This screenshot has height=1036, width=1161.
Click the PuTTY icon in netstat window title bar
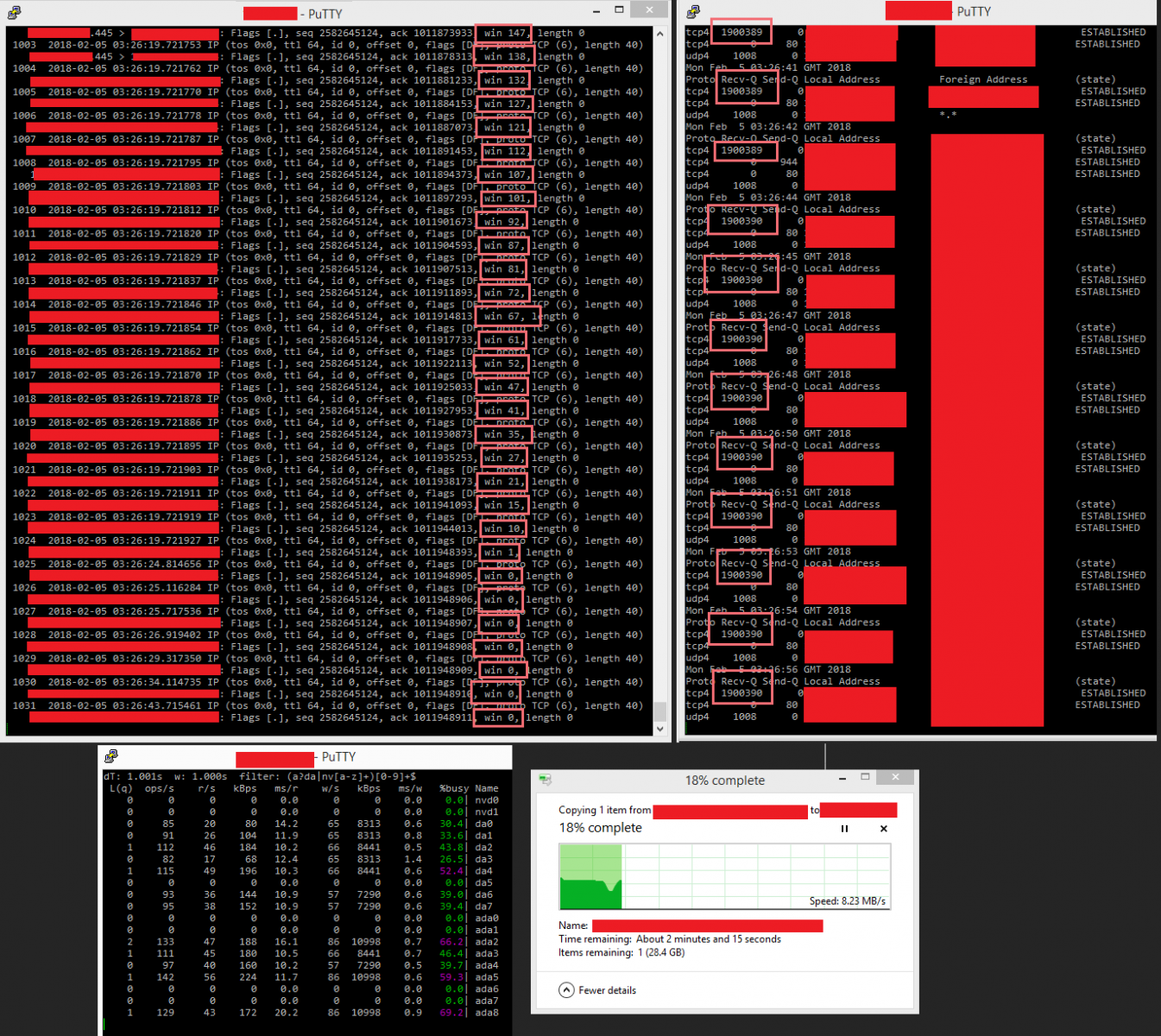click(x=693, y=11)
